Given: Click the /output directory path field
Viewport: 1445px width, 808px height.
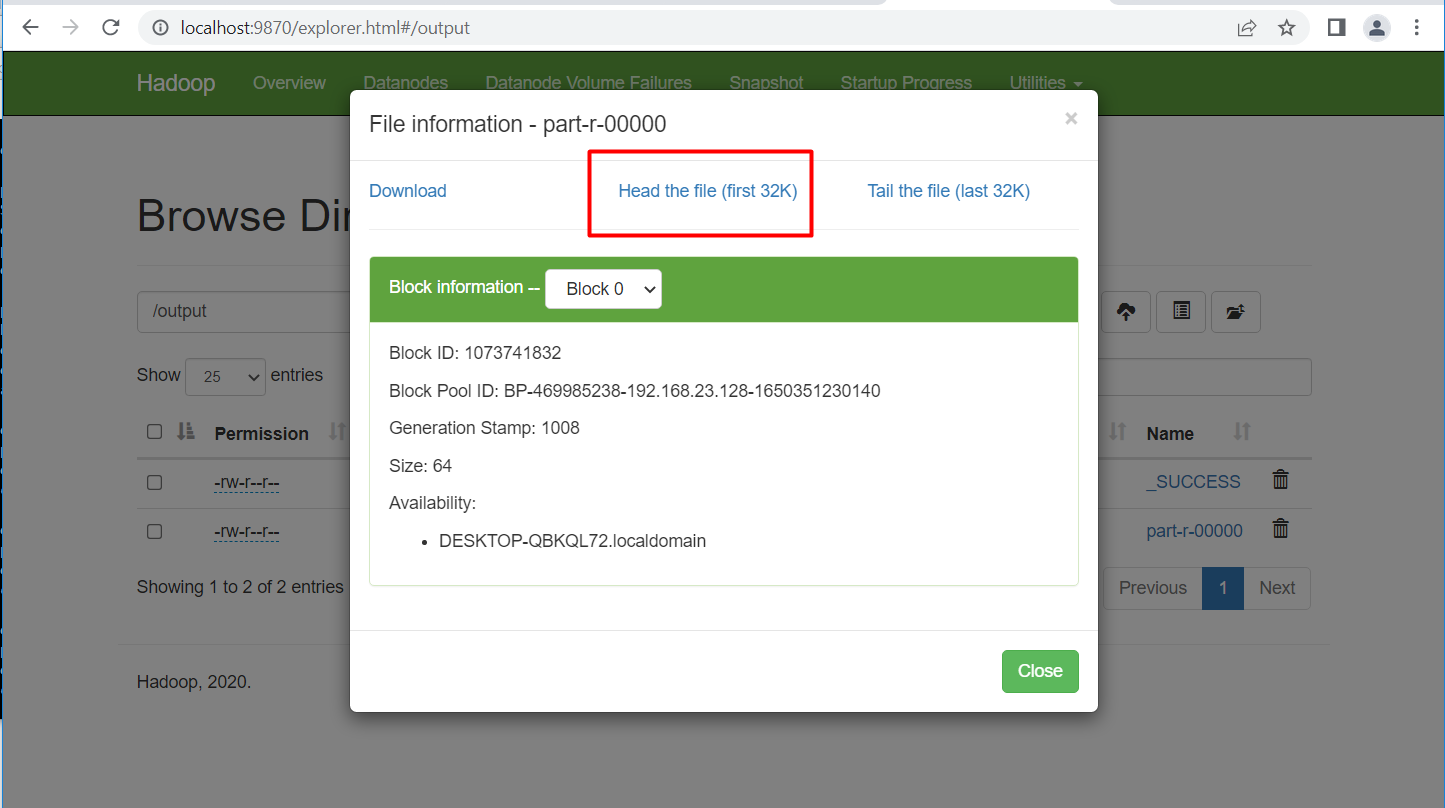Looking at the screenshot, I should point(242,312).
